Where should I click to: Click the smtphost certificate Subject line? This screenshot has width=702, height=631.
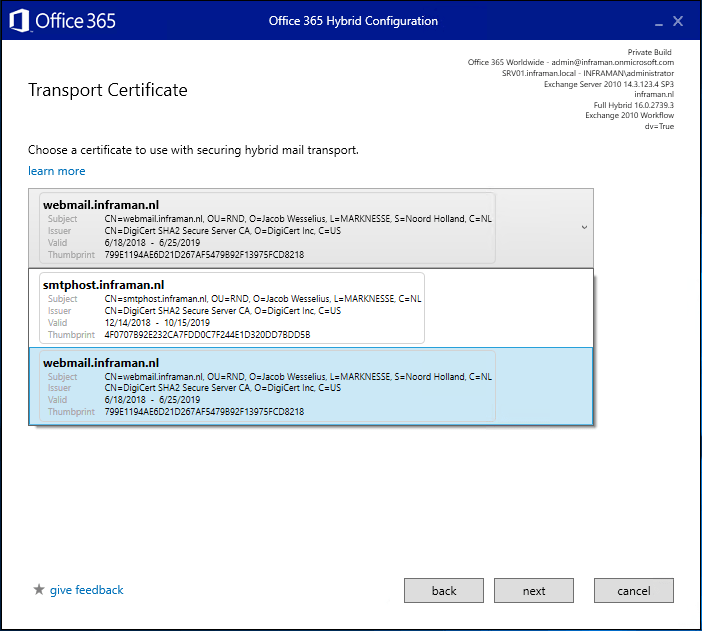(x=262, y=299)
